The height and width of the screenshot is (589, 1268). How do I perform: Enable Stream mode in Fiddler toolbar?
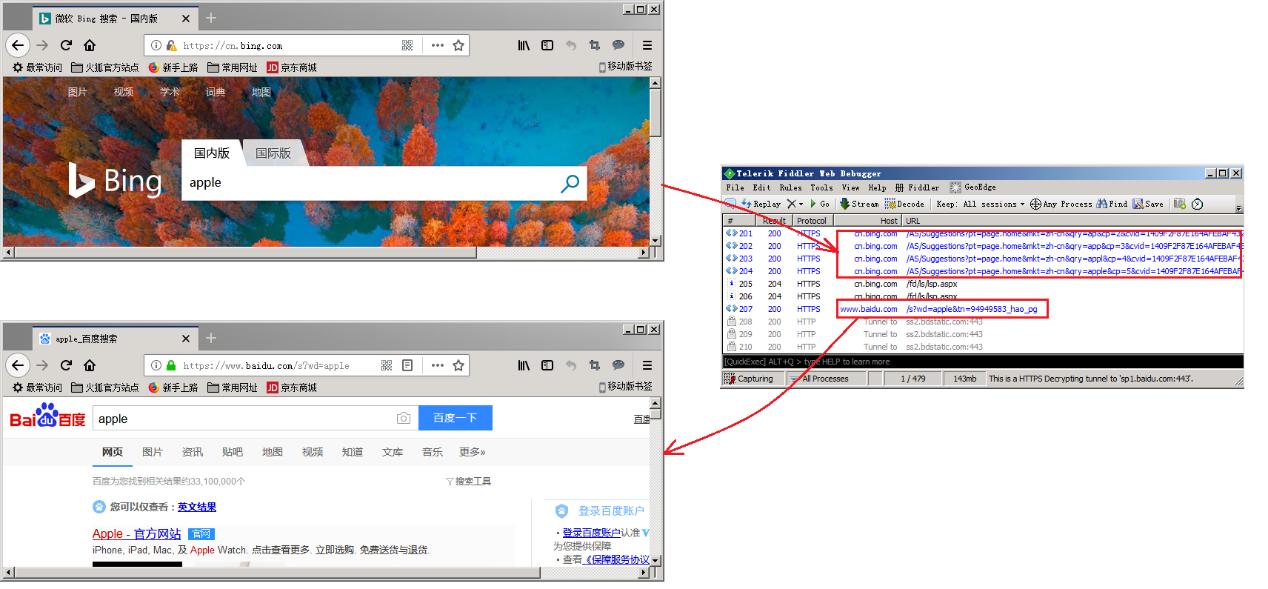859,204
